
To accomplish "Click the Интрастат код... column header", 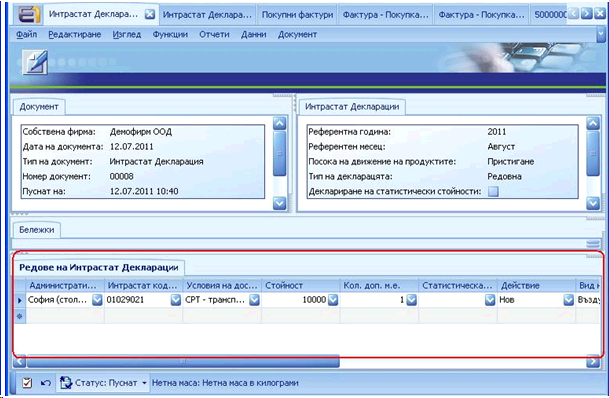I will (x=144, y=285).
